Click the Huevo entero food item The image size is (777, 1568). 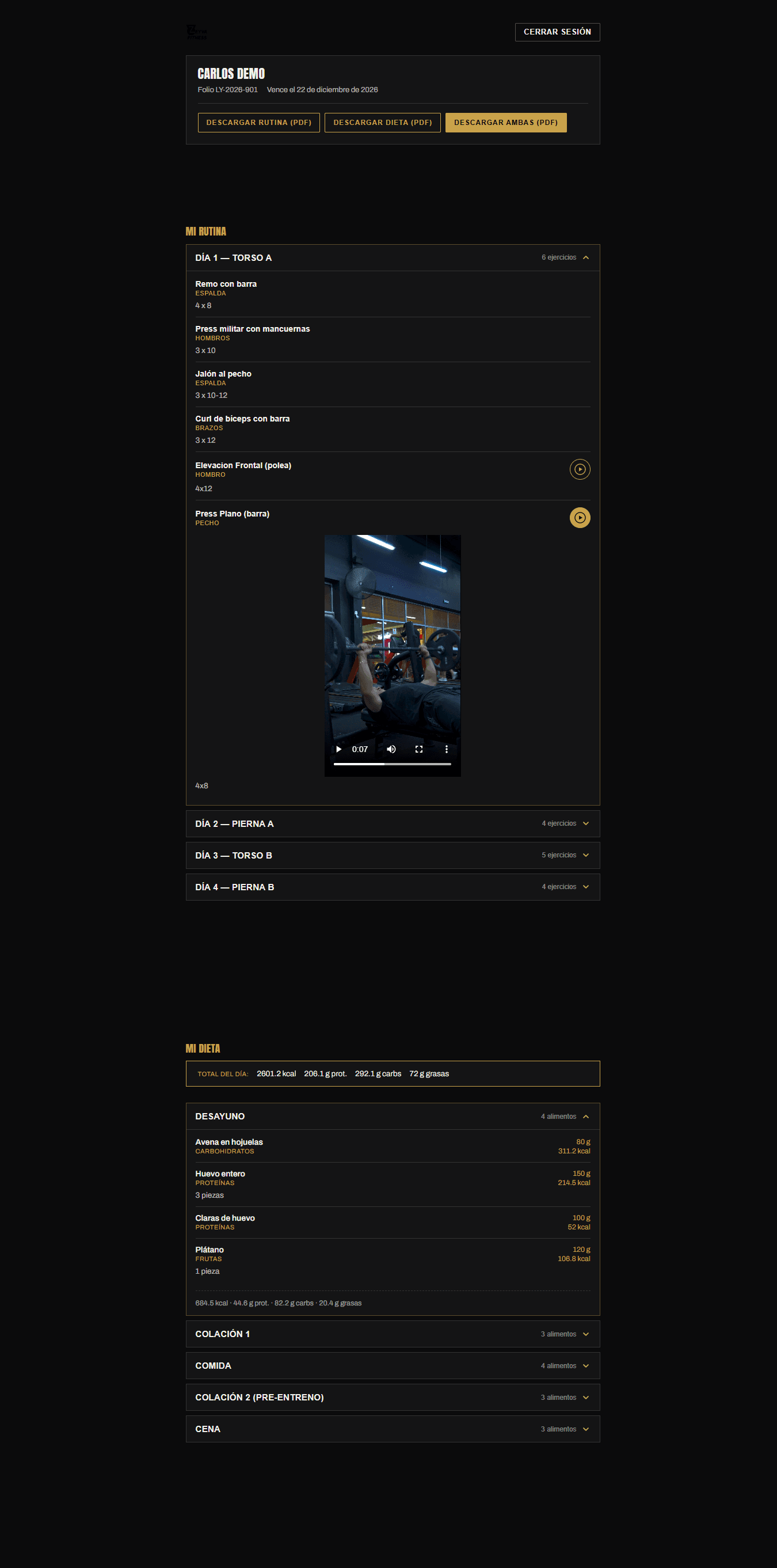[220, 1174]
